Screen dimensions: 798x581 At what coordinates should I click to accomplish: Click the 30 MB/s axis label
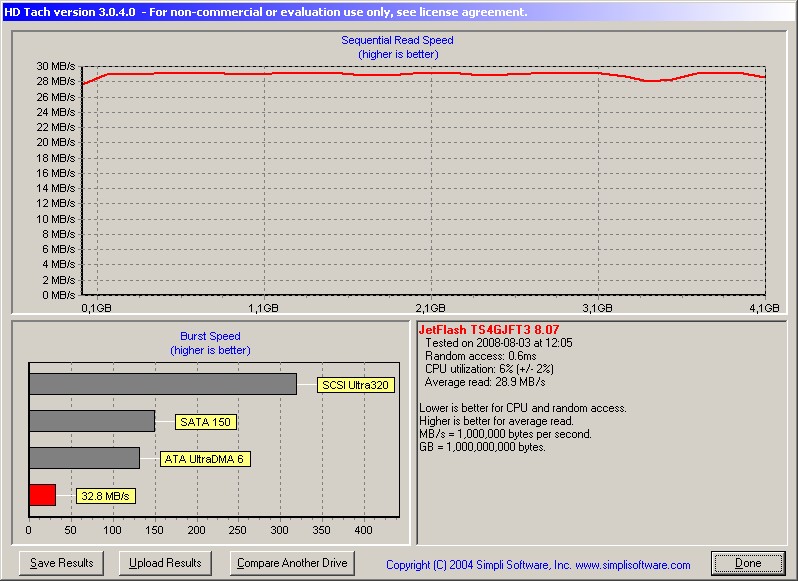pyautogui.click(x=56, y=66)
